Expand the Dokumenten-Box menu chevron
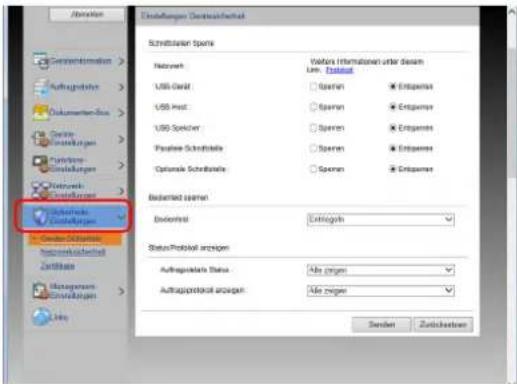Image resolution: width=517 pixels, height=384 pixels. coord(121,113)
